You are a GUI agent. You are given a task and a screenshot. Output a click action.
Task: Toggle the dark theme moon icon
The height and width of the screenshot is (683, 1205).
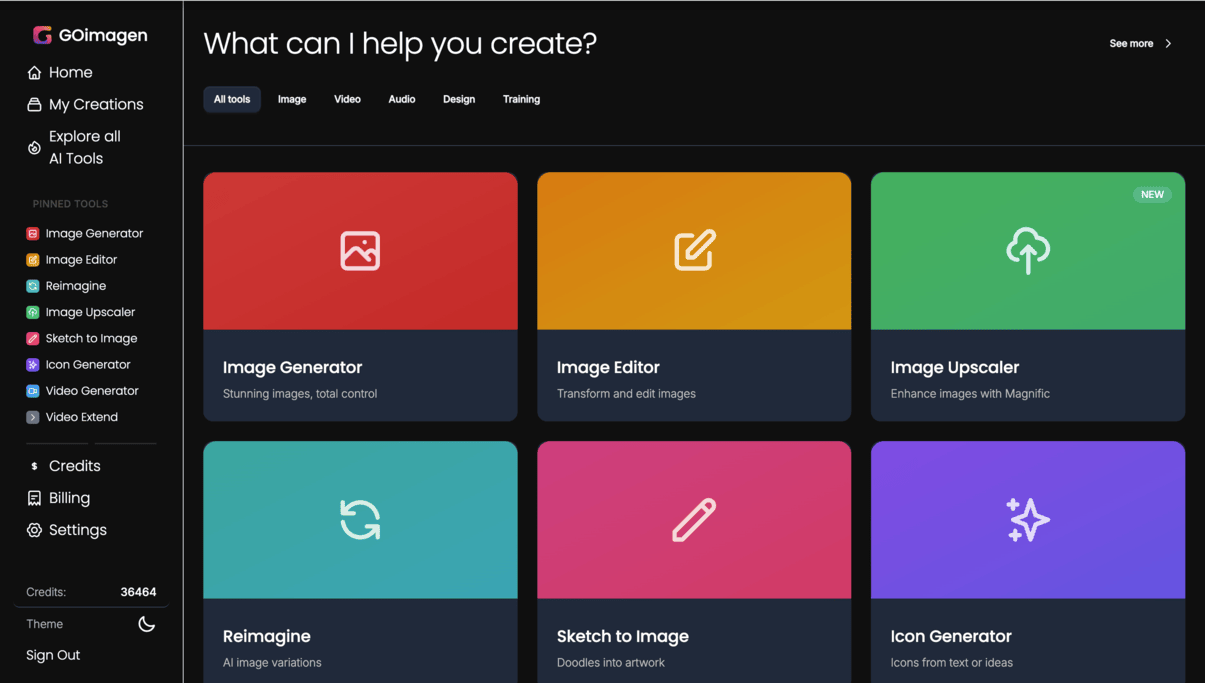pyautogui.click(x=146, y=624)
